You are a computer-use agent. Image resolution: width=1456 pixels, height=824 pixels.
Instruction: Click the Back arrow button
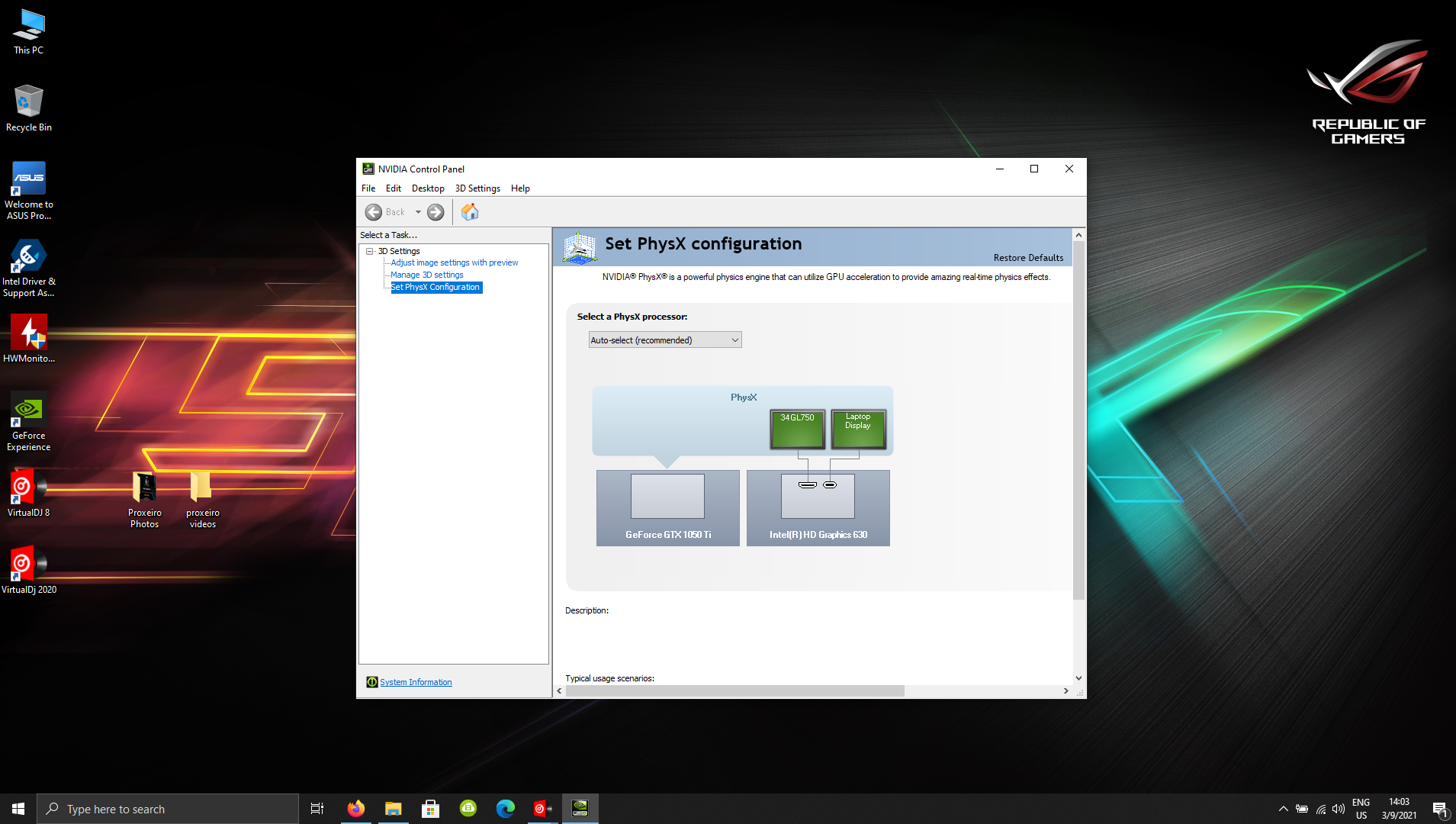pos(373,212)
